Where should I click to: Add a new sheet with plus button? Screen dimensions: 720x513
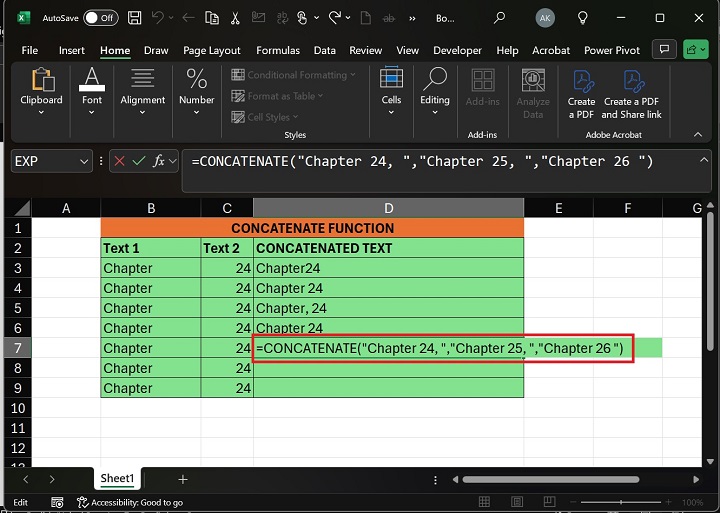pos(182,480)
